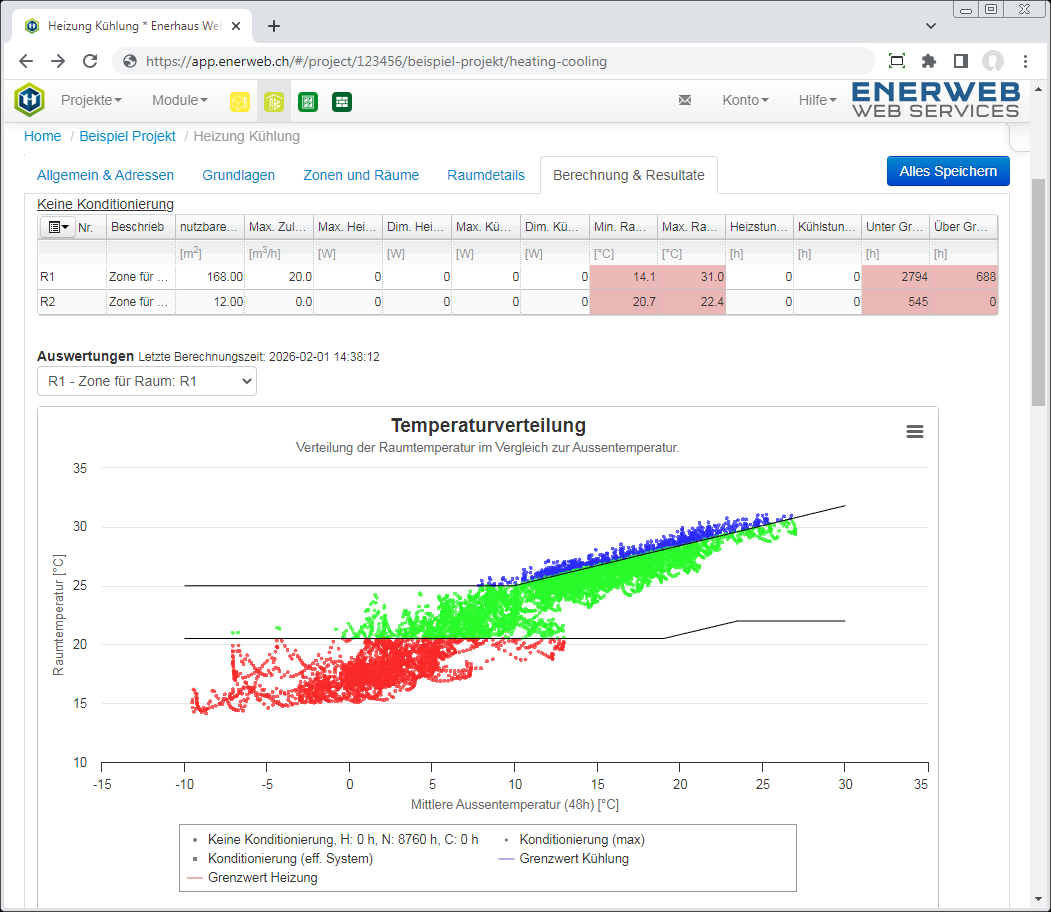Switch to the Zonen und Räume tab
The image size is (1051, 912).
pos(361,175)
